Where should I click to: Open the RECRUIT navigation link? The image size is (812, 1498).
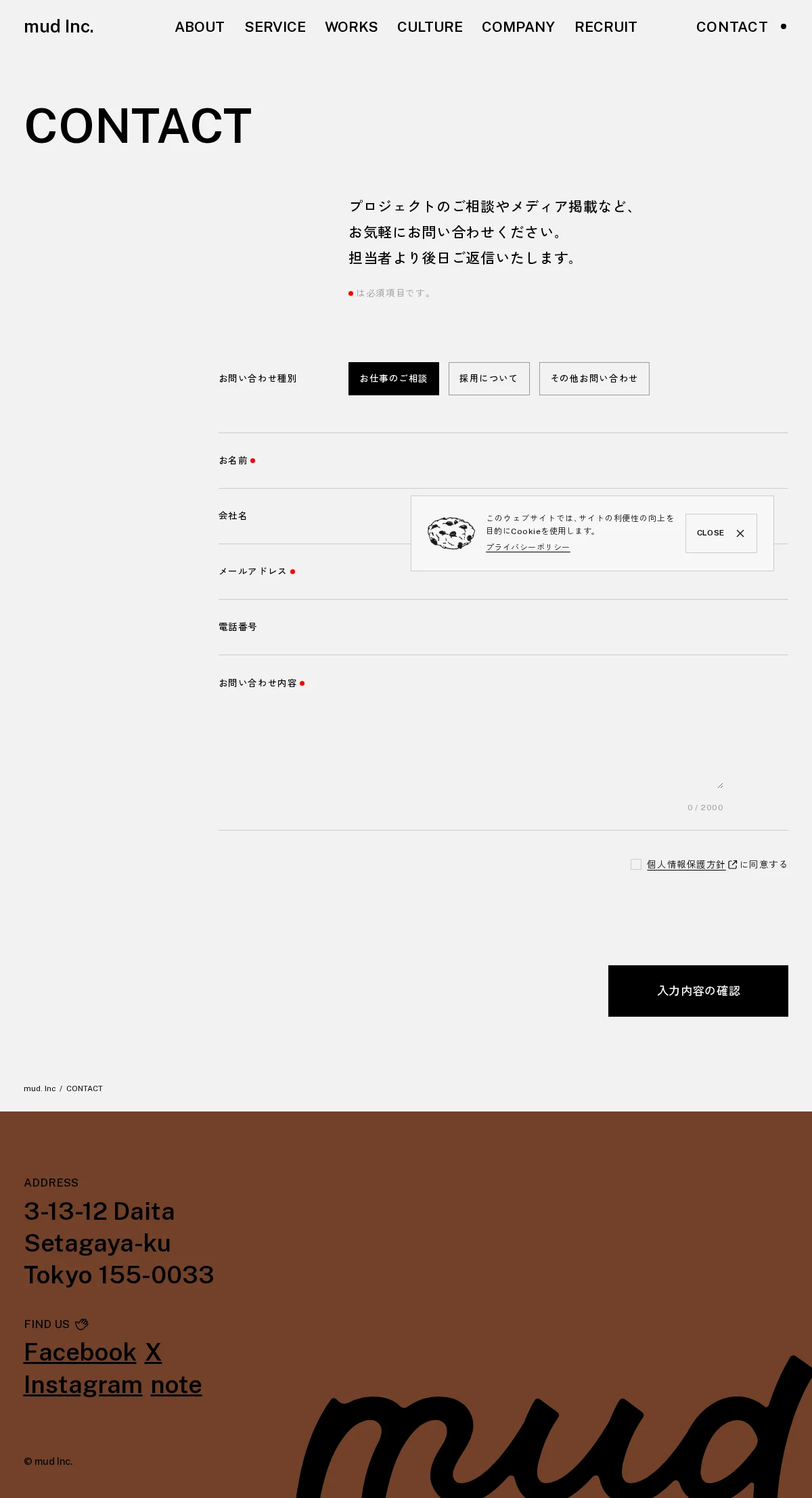(x=606, y=27)
